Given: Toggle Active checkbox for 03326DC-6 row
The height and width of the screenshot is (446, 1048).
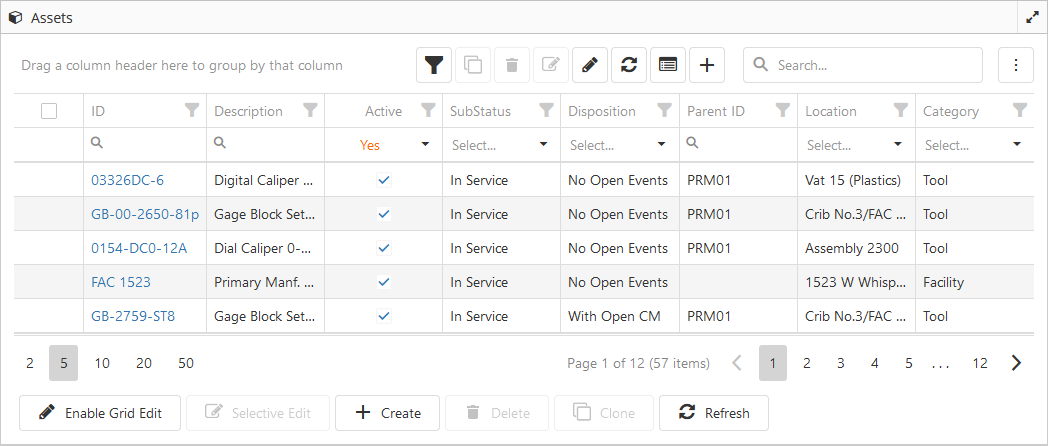Looking at the screenshot, I should pyautogui.click(x=383, y=181).
